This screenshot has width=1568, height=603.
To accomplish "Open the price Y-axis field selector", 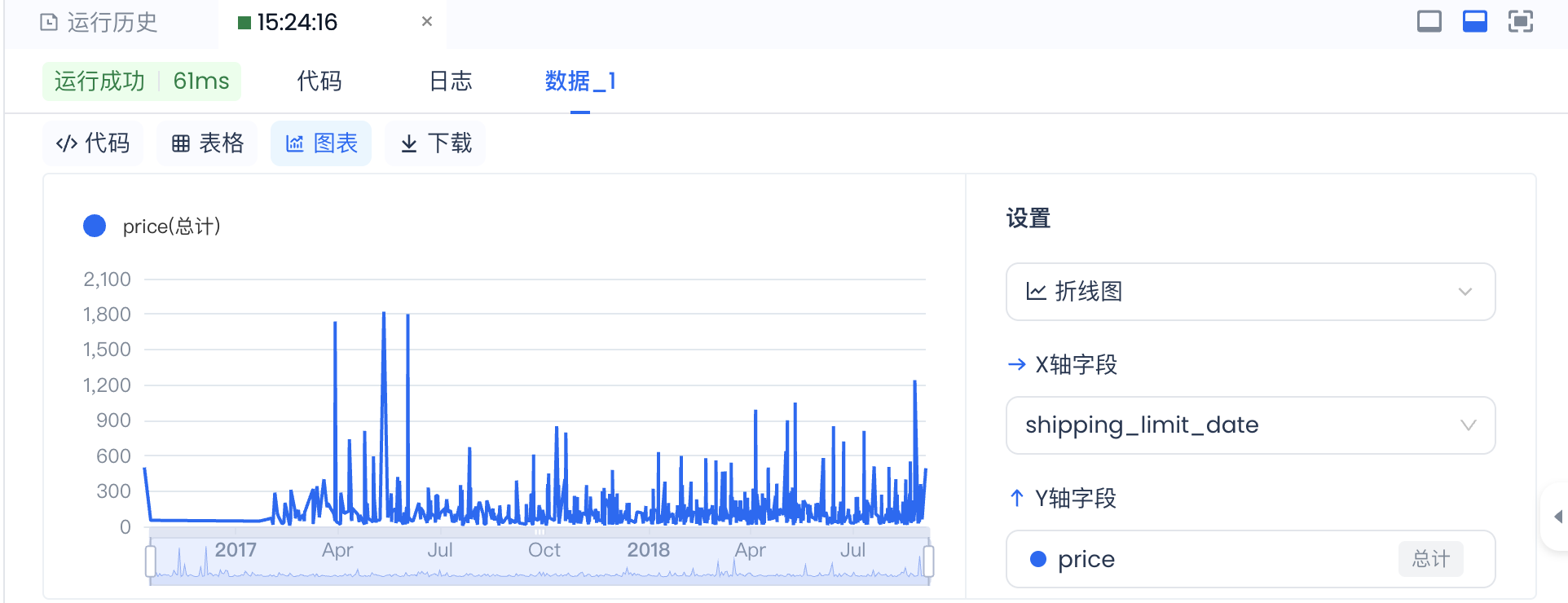I will [x=1206, y=559].
